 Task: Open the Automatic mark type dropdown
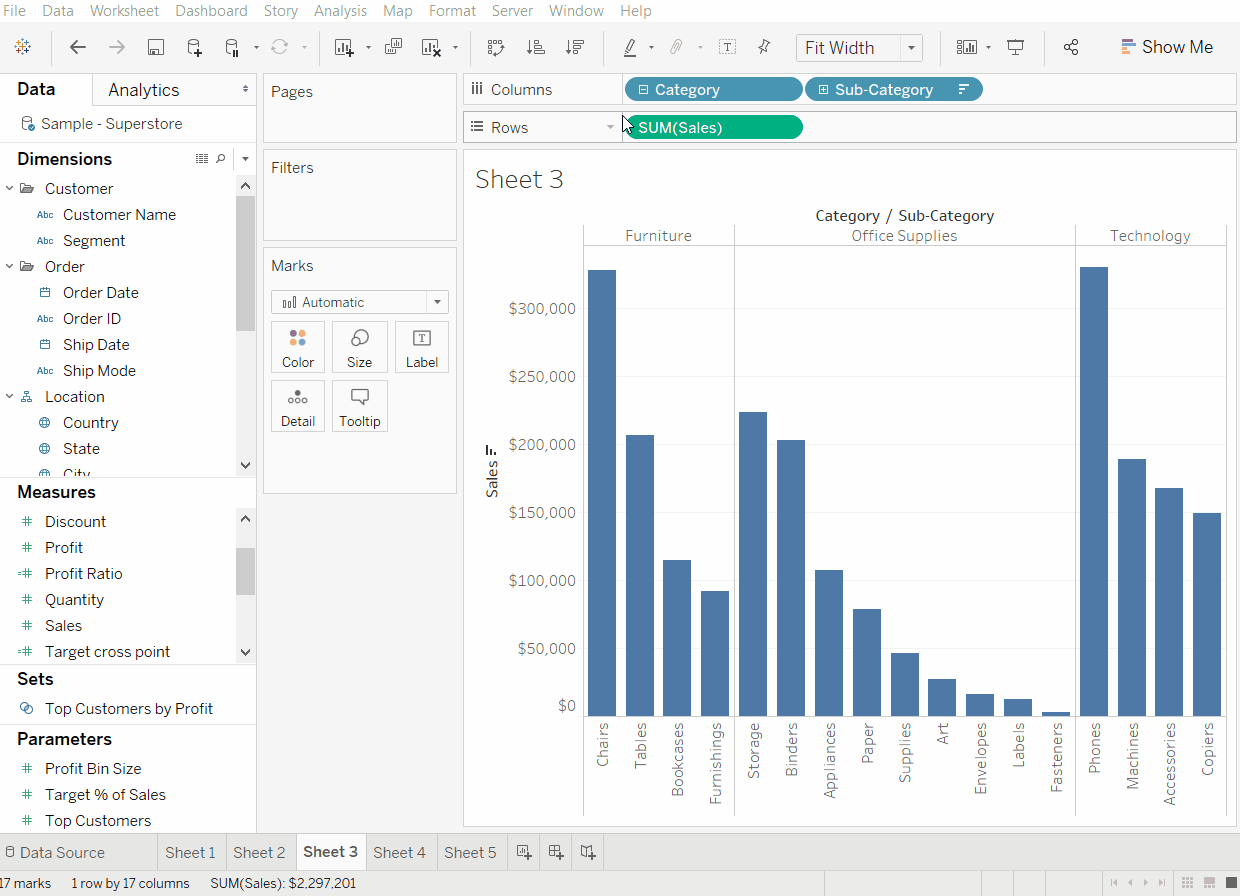tap(437, 302)
